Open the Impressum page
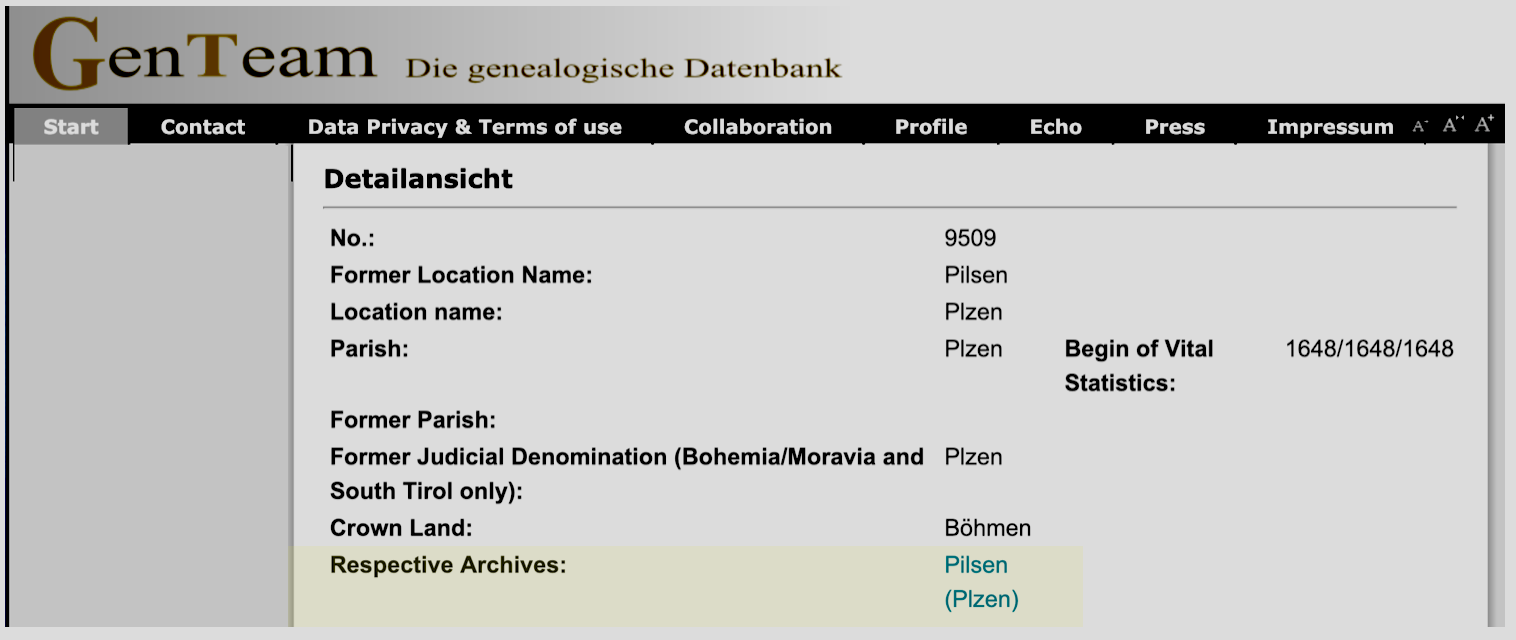Image resolution: width=1516 pixels, height=640 pixels. [x=1330, y=127]
